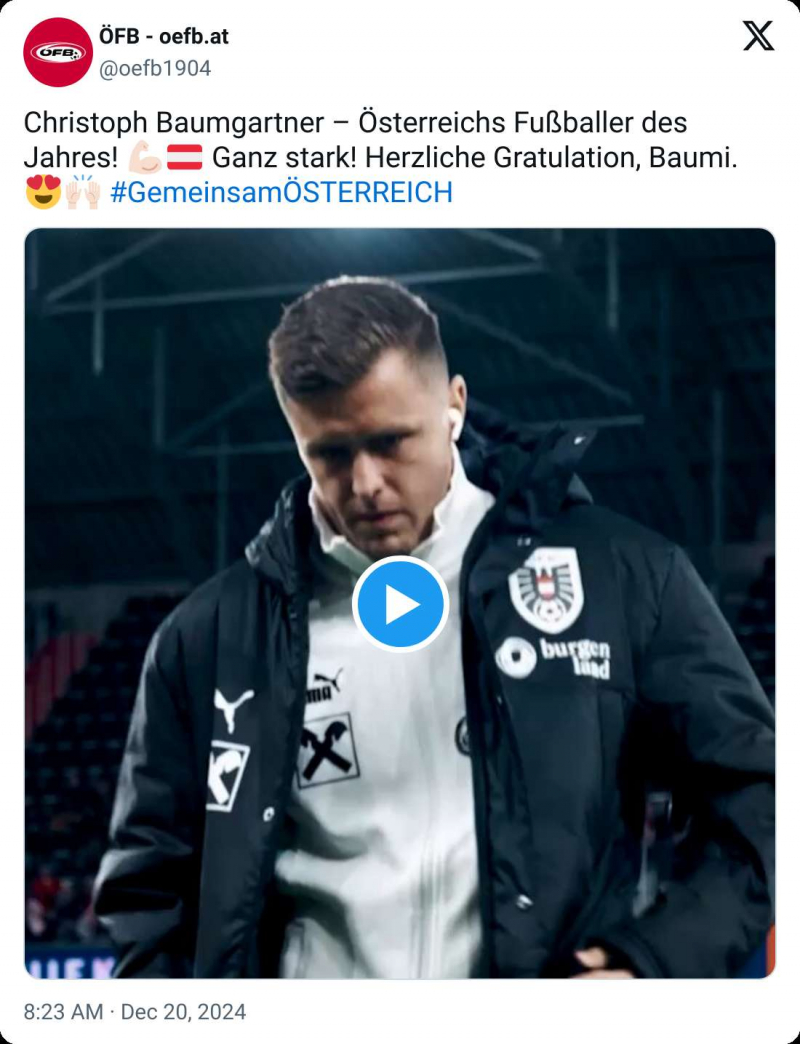This screenshot has height=1044, width=800.
Task: Click the black Puma logo on the white shirt
Action: [x=324, y=684]
